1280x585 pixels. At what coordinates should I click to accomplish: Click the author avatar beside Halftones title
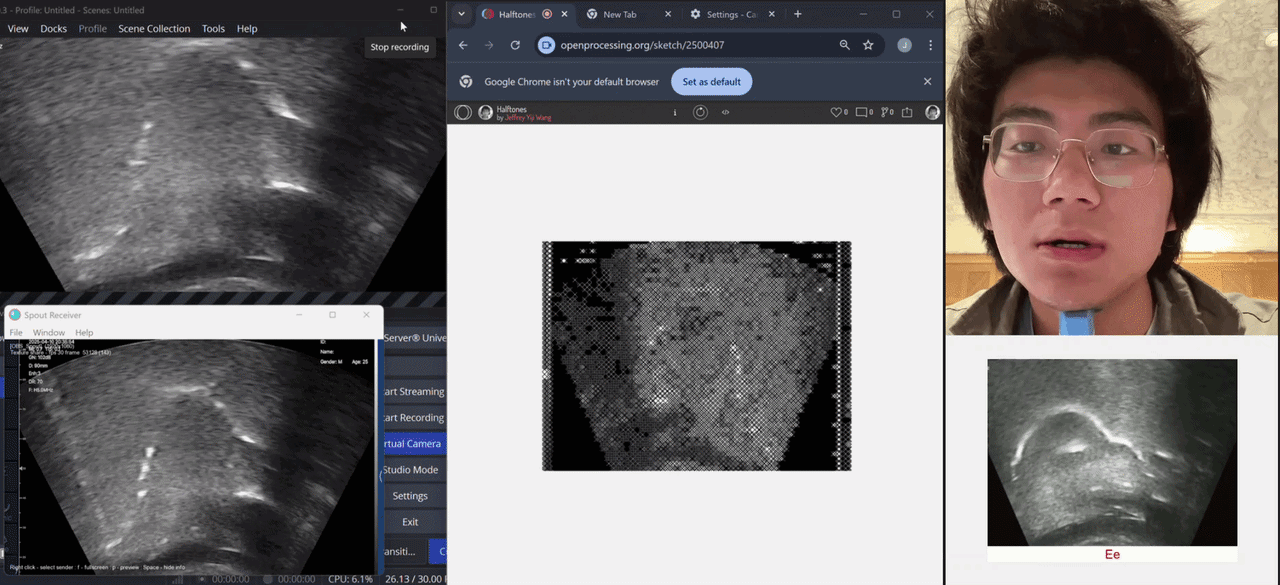[486, 112]
